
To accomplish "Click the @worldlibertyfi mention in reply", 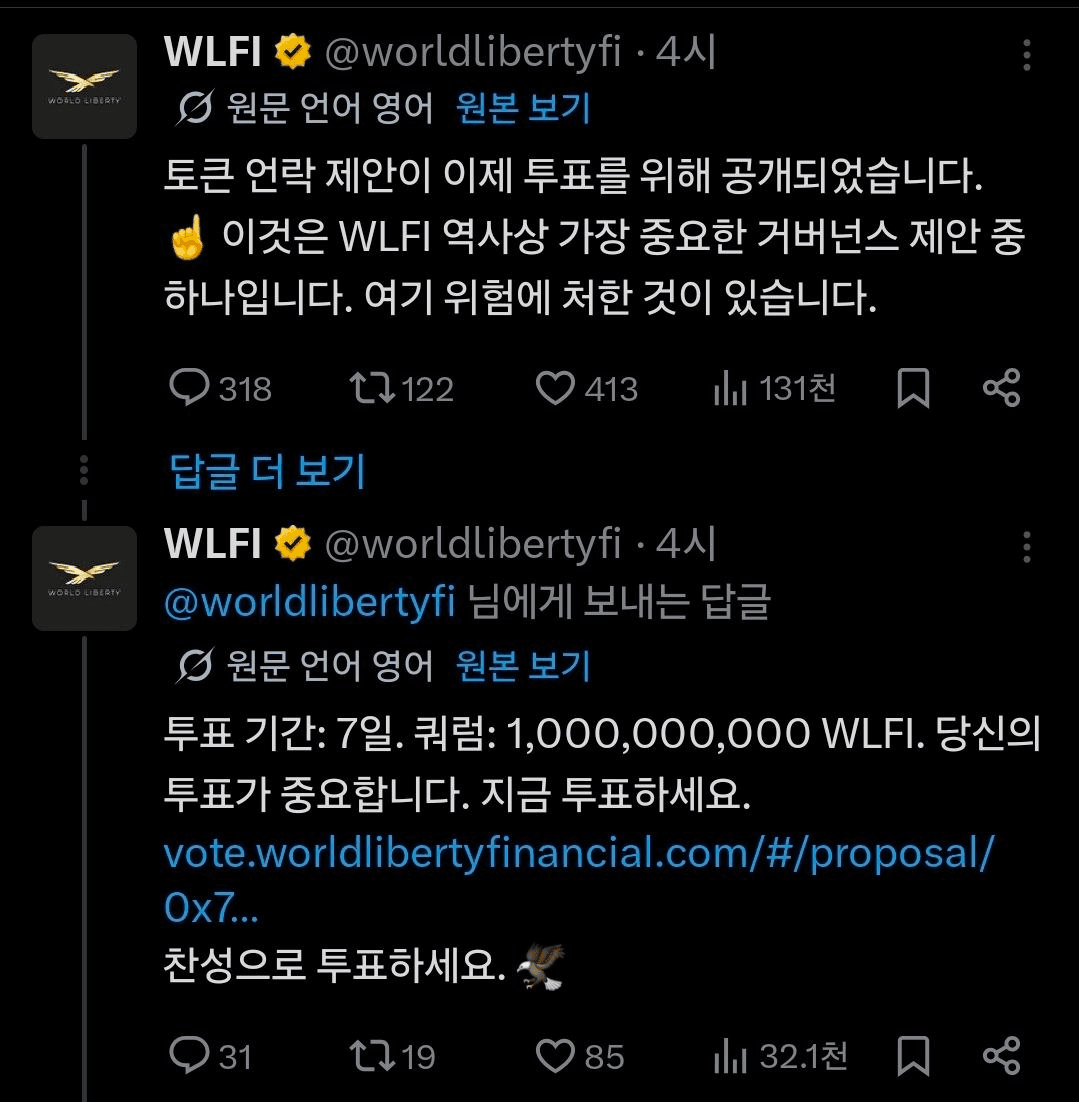I will coord(309,602).
